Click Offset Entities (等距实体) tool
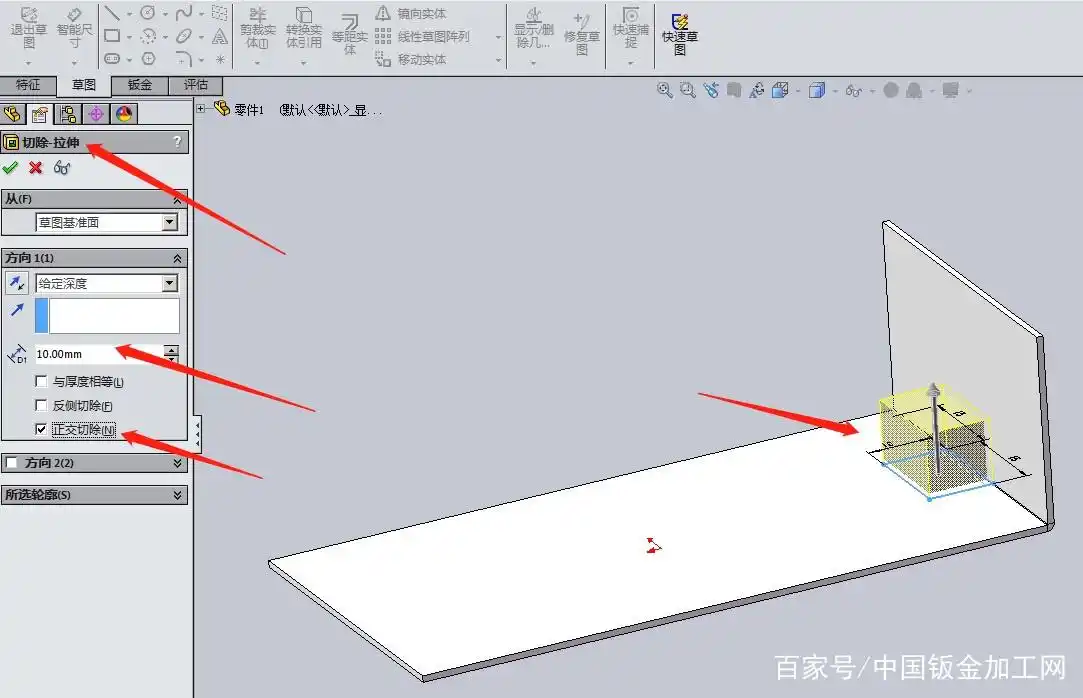Screen dimensions: 1083x698 tap(349, 35)
